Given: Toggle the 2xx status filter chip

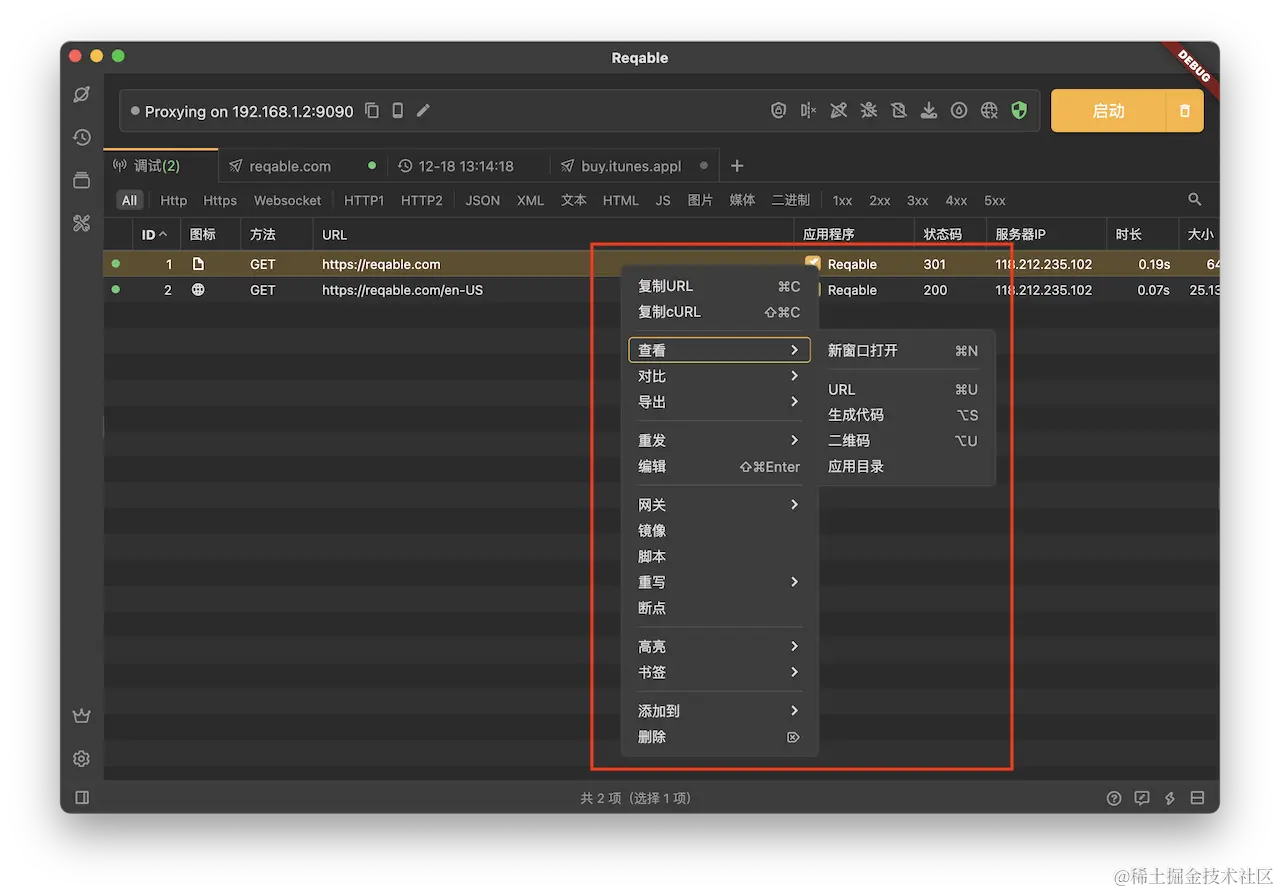Looking at the screenshot, I should tap(880, 200).
